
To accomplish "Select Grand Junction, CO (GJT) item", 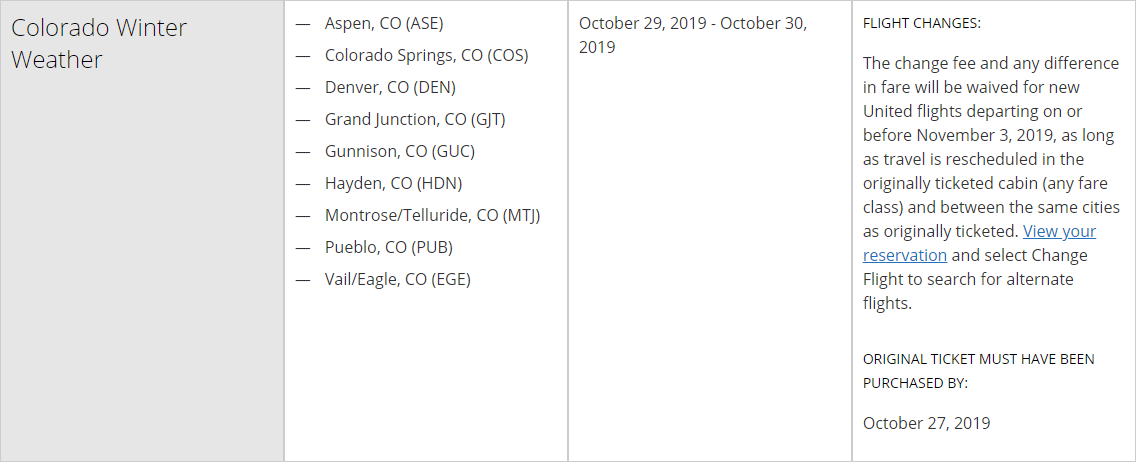I will pyautogui.click(x=415, y=119).
